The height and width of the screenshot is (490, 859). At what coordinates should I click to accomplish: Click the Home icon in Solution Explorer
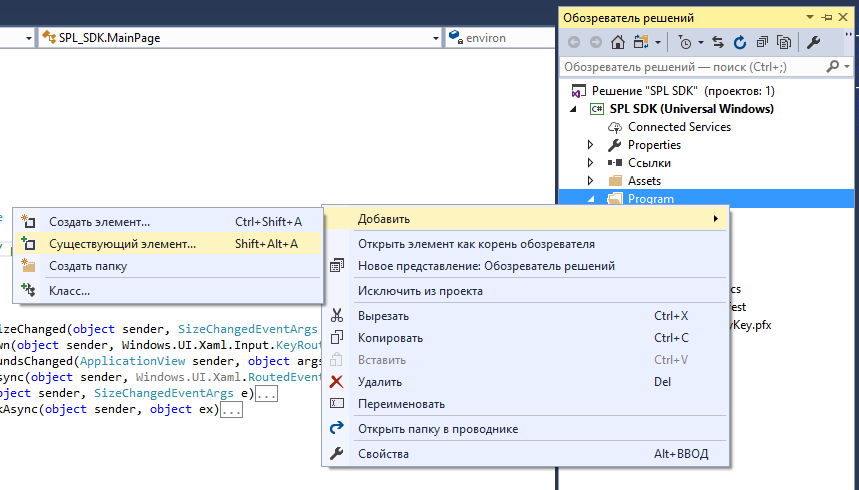point(618,42)
